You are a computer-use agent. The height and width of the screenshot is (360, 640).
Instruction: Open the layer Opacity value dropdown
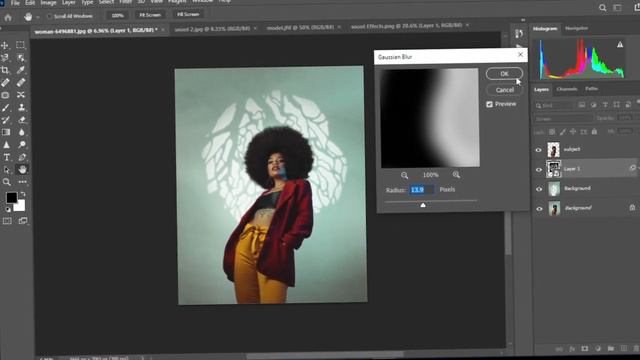pos(624,118)
